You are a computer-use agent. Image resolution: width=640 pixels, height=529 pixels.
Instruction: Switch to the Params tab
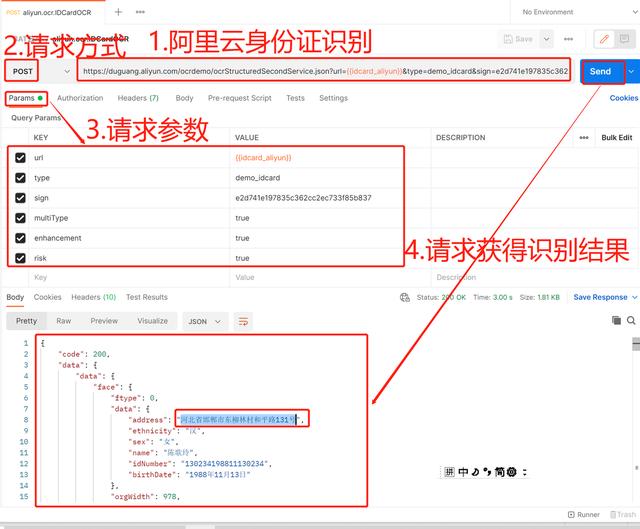pos(26,98)
